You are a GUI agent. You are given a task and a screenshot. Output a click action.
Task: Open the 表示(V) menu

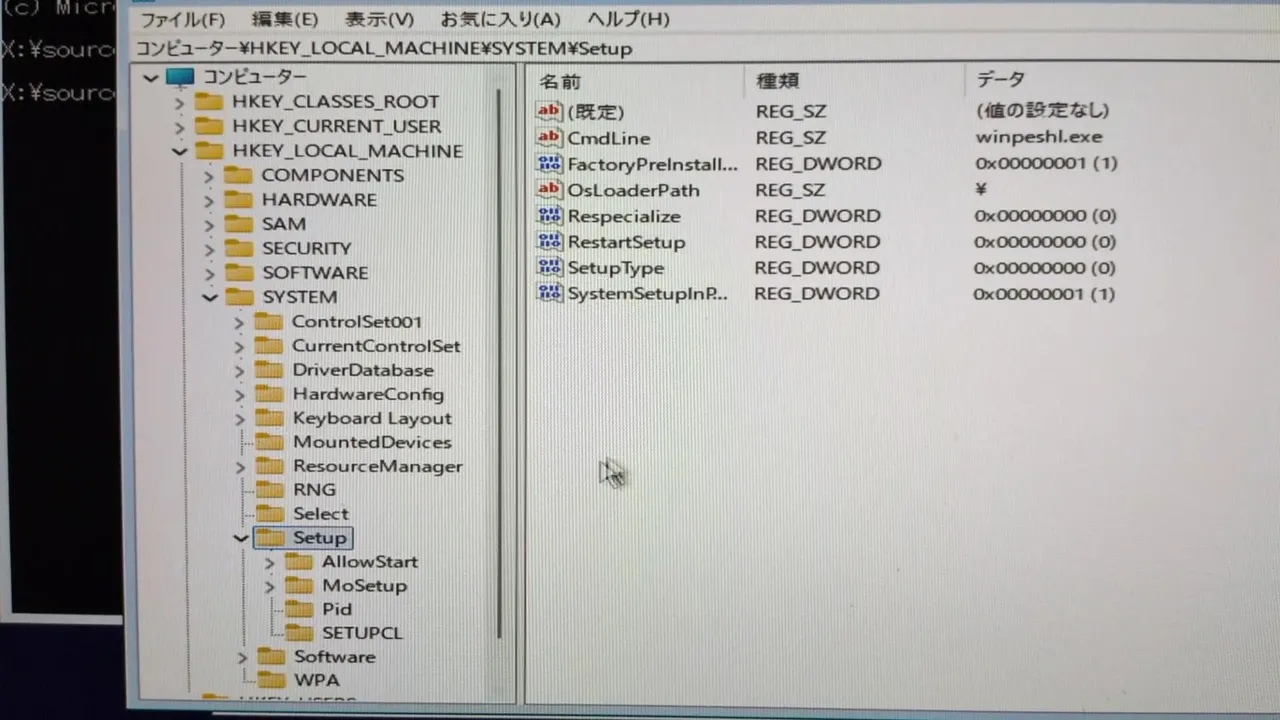point(379,19)
